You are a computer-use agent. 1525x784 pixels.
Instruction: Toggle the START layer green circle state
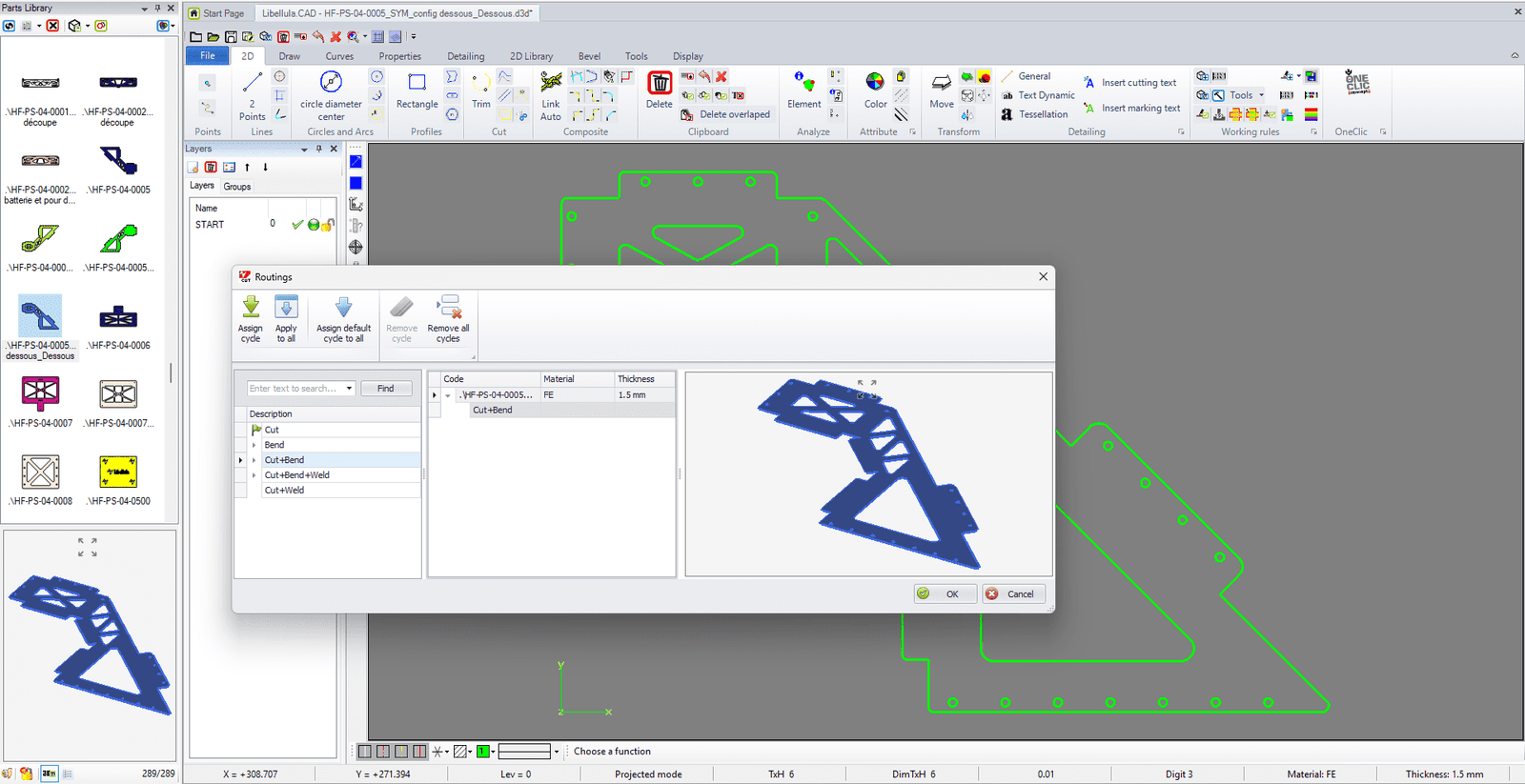click(x=313, y=225)
